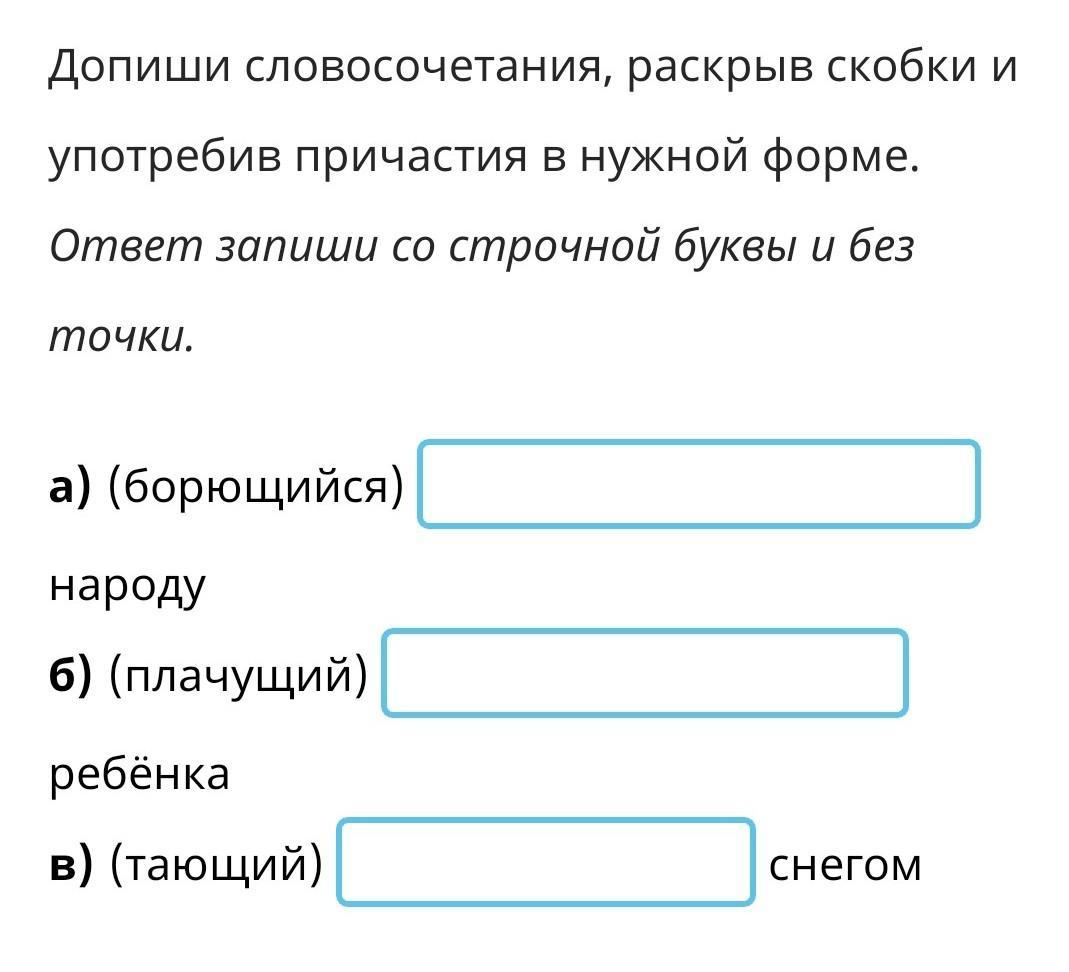This screenshot has height=972, width=1069.
Task: Click the word народу
Action: click(127, 585)
